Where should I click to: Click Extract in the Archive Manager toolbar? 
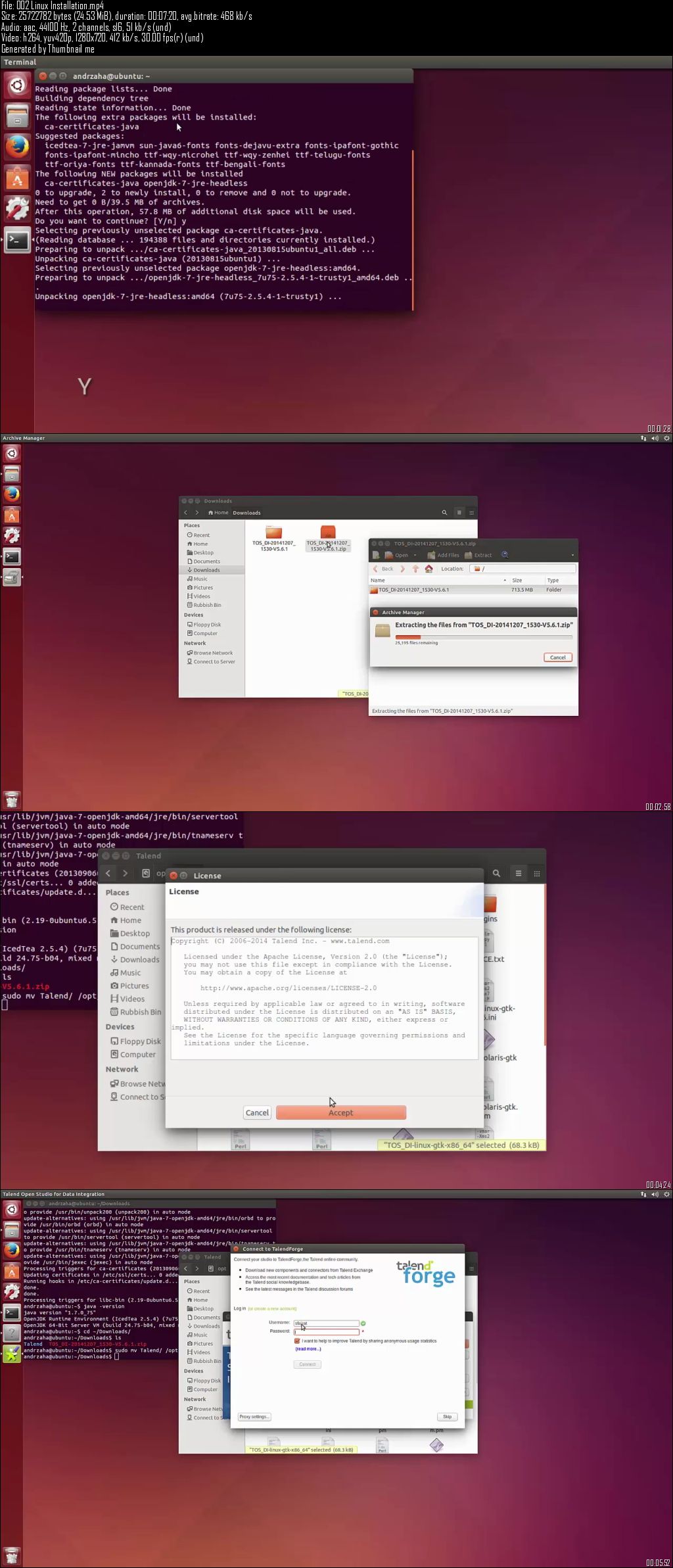pyautogui.click(x=478, y=555)
